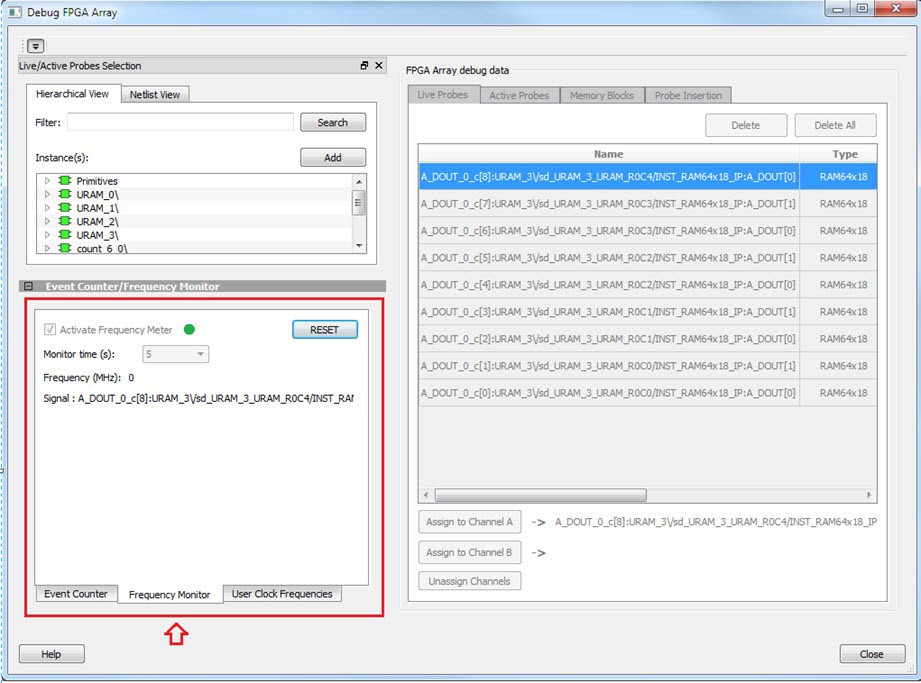Click the count_6_0 green instance icon
The image size is (921, 683).
click(x=65, y=247)
